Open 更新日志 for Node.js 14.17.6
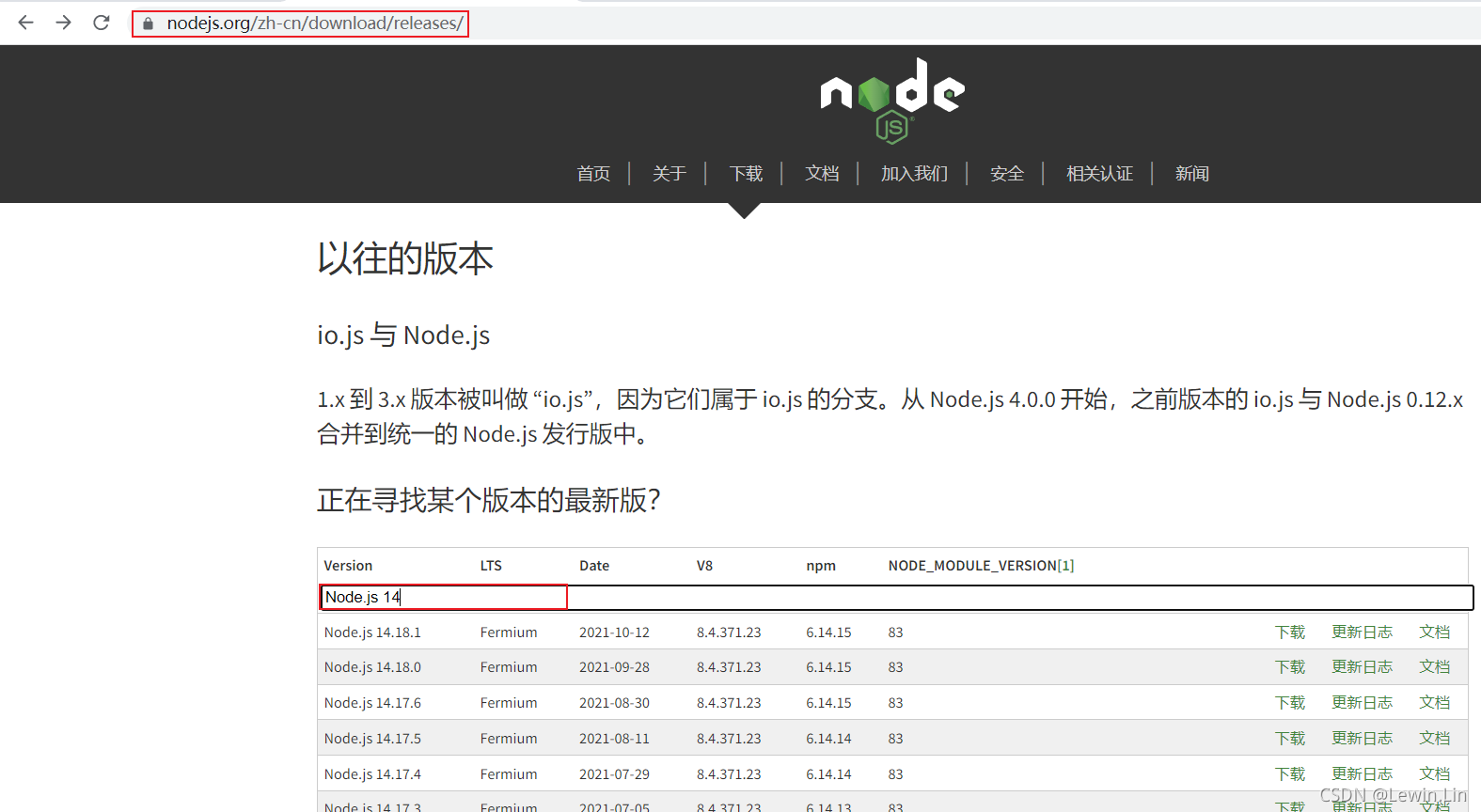Screen dimensions: 1481x812 (x=1362, y=703)
